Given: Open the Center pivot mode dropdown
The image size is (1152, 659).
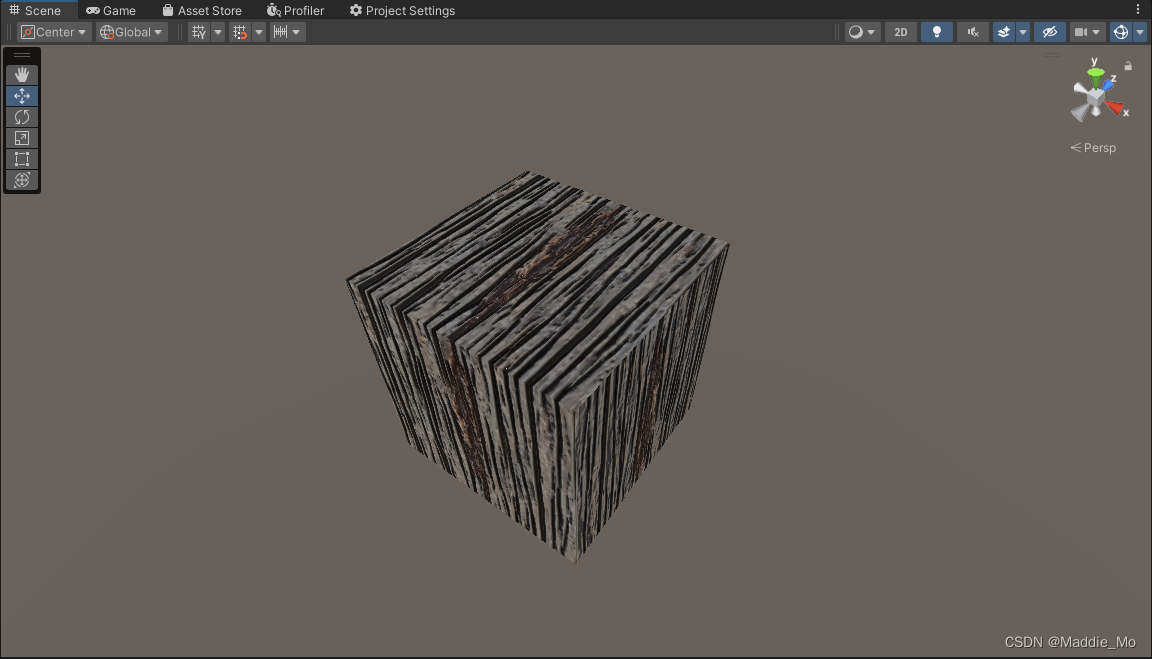Looking at the screenshot, I should 54,32.
